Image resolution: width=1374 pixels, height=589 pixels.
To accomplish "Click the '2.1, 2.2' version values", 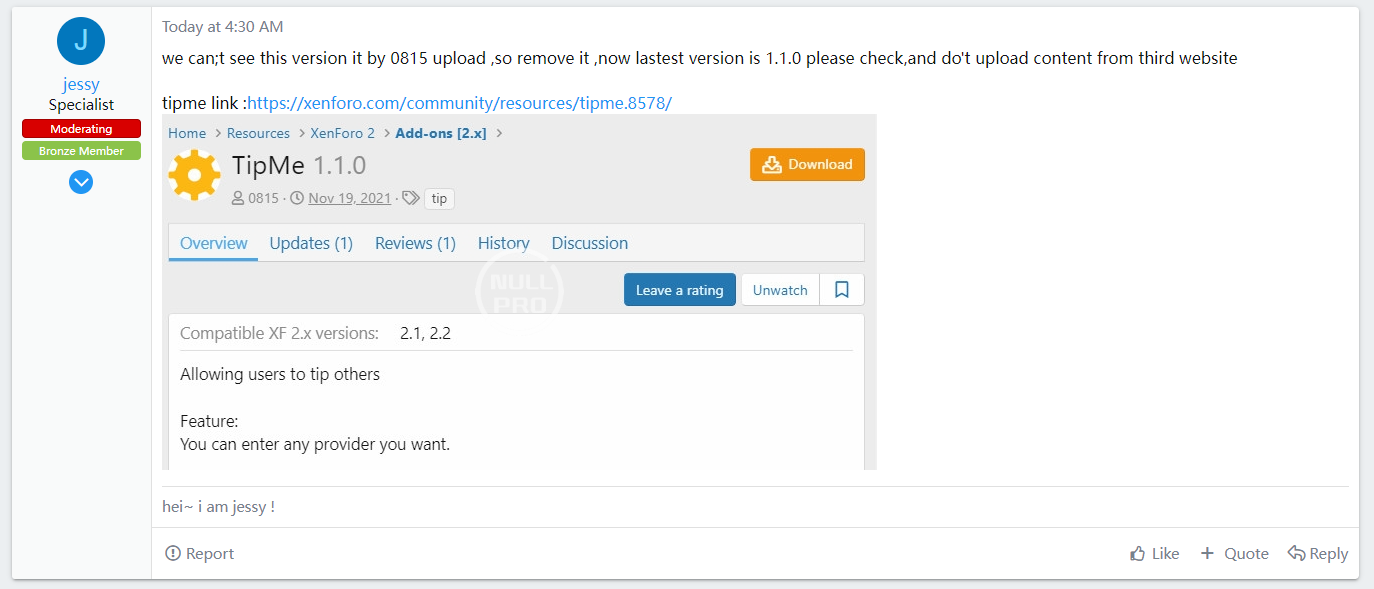I will tap(425, 333).
